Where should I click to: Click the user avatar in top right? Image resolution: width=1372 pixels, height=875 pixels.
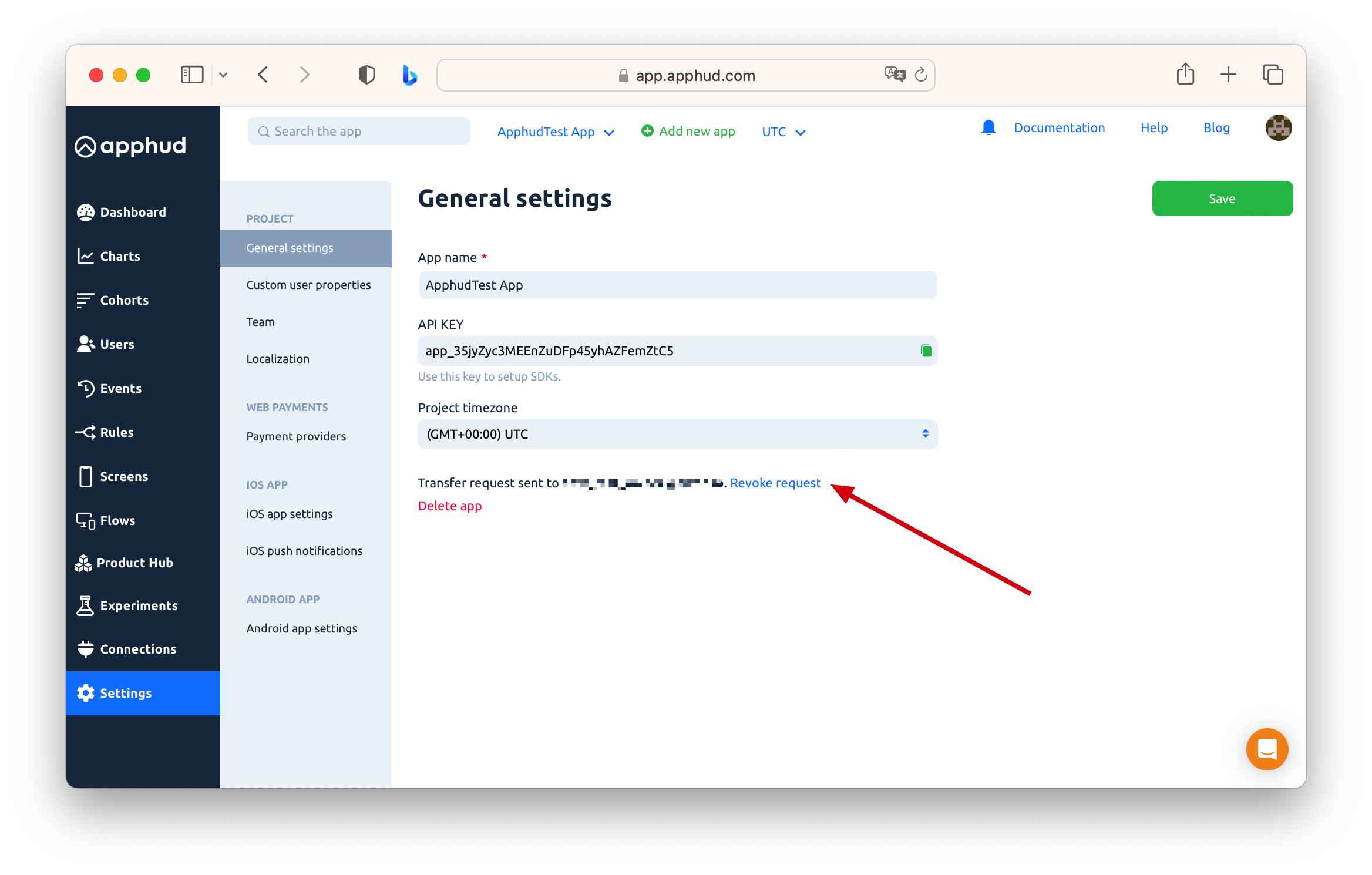[1278, 127]
